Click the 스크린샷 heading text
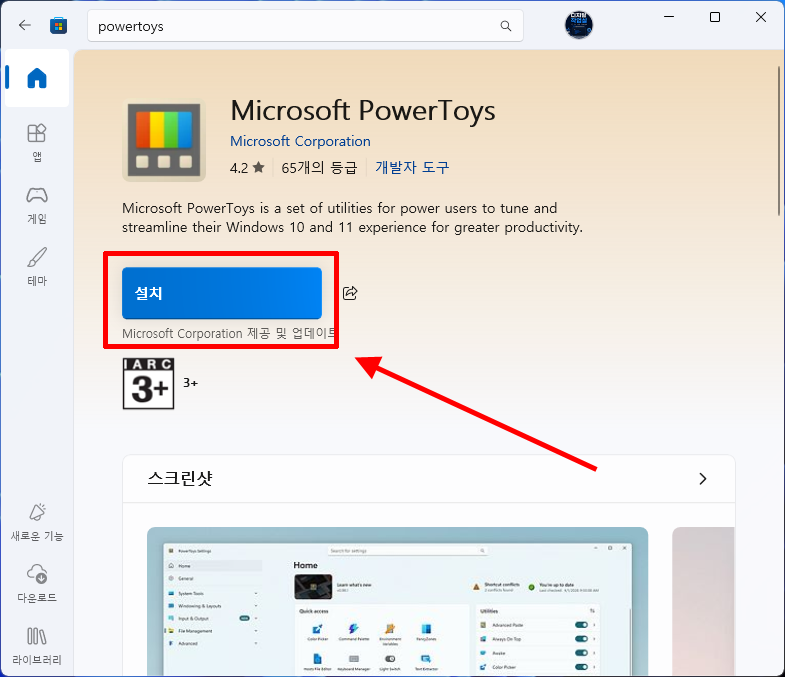The width and height of the screenshot is (785, 677). [x=180, y=478]
